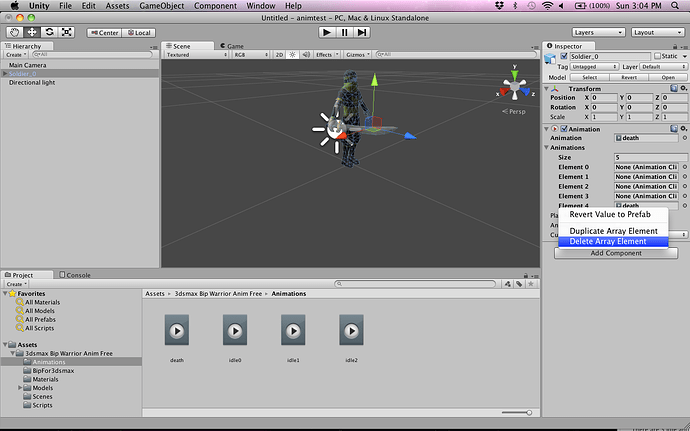
Task: Open the Textured draw mode dropdown
Action: coord(196,55)
